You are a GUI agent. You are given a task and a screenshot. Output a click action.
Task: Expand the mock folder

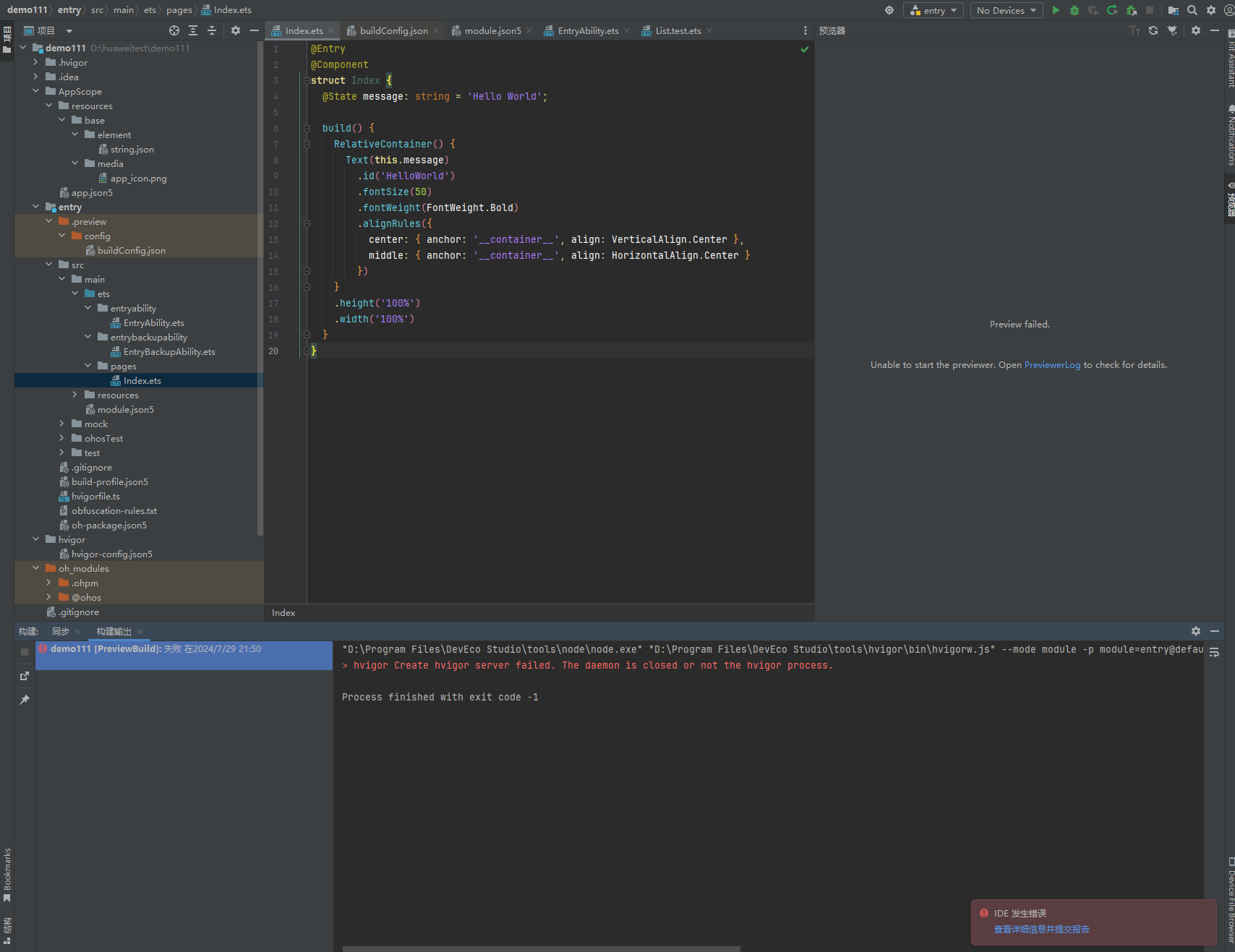pyautogui.click(x=61, y=424)
